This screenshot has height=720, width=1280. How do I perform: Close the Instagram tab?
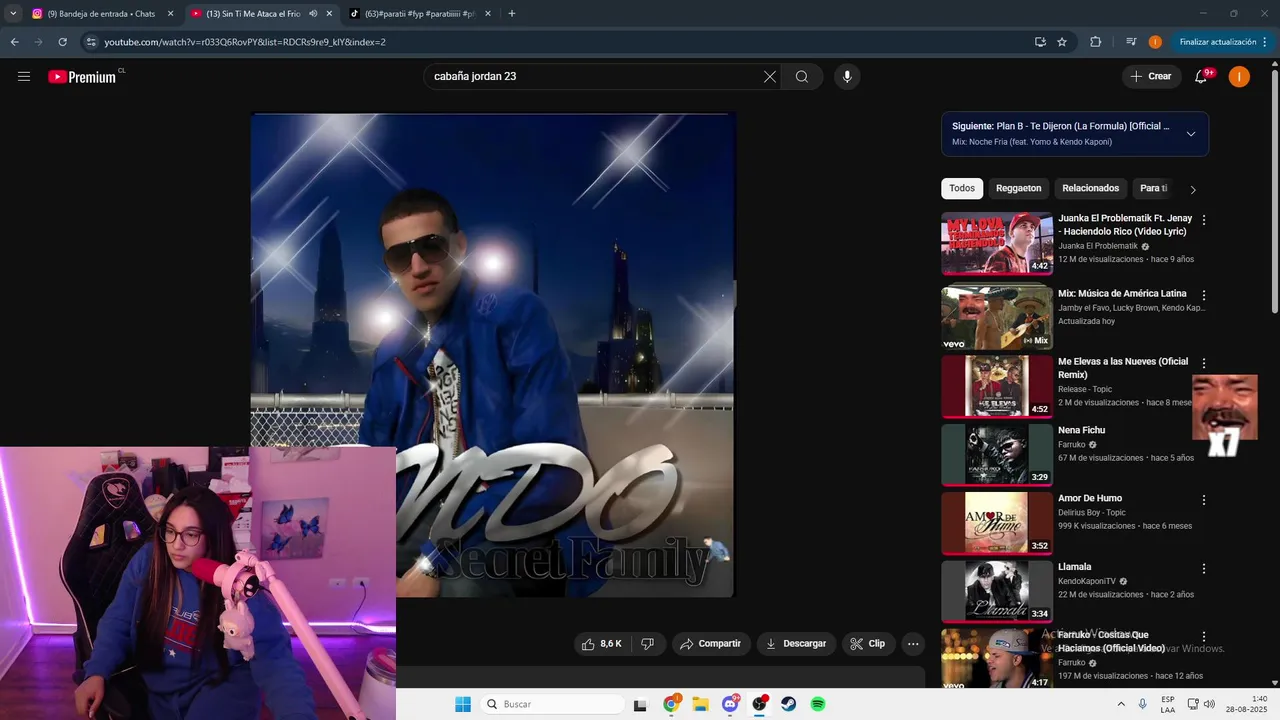point(170,14)
